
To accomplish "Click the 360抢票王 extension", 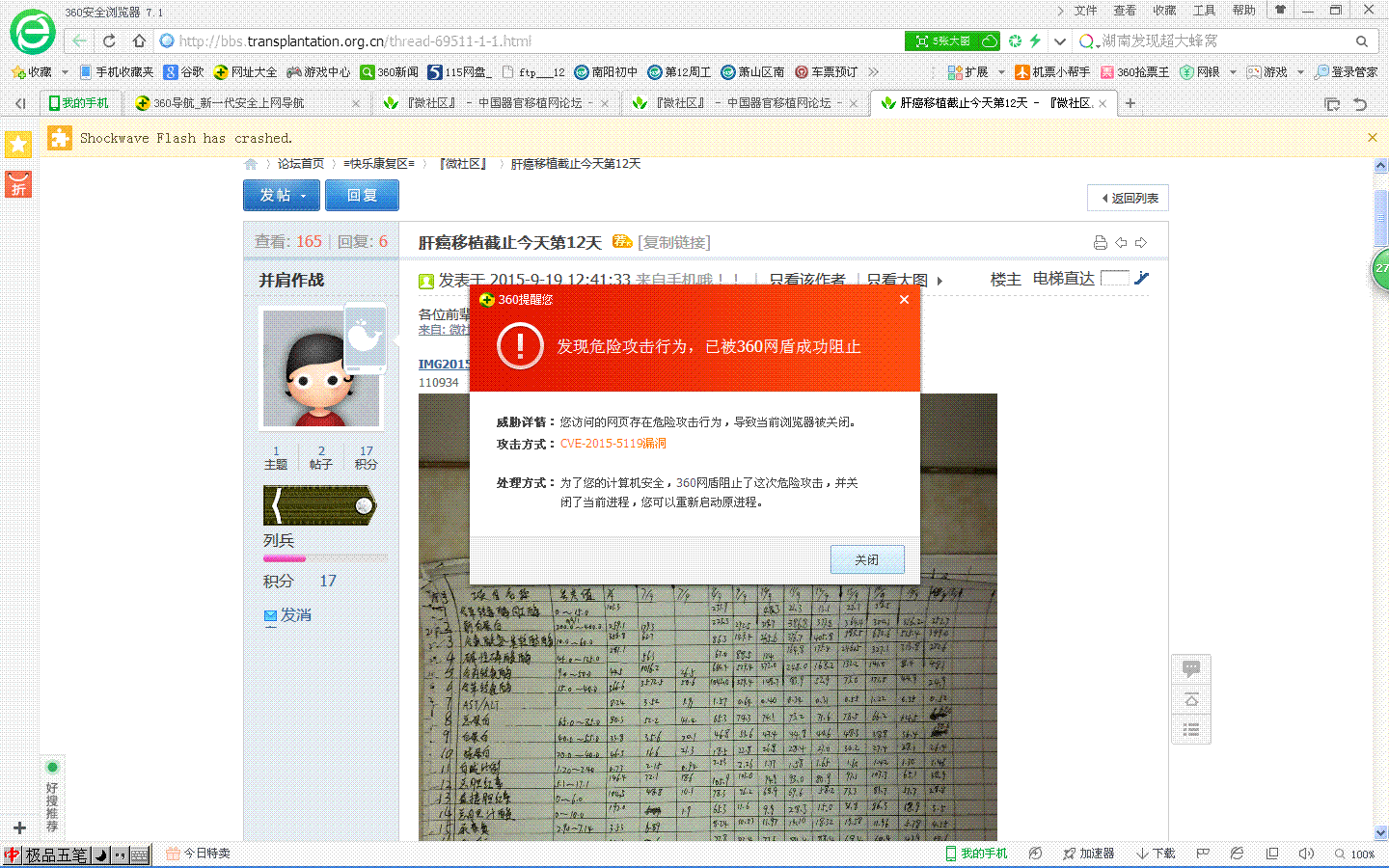I will (x=1135, y=72).
